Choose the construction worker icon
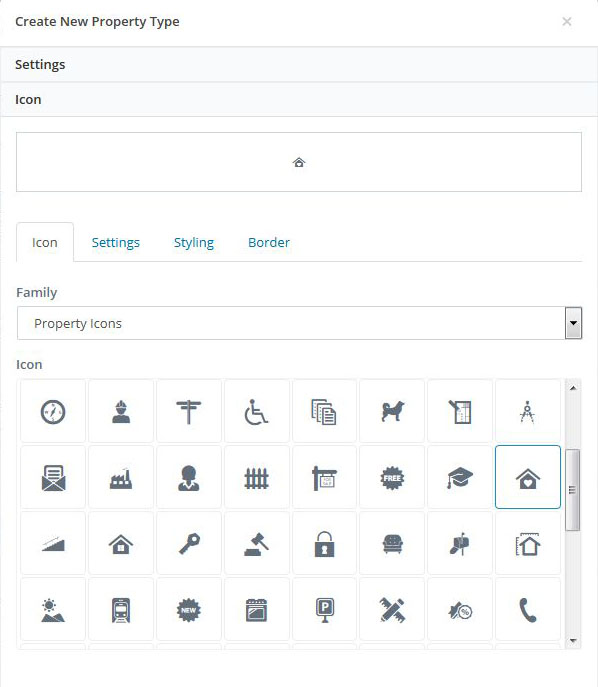 pos(121,411)
